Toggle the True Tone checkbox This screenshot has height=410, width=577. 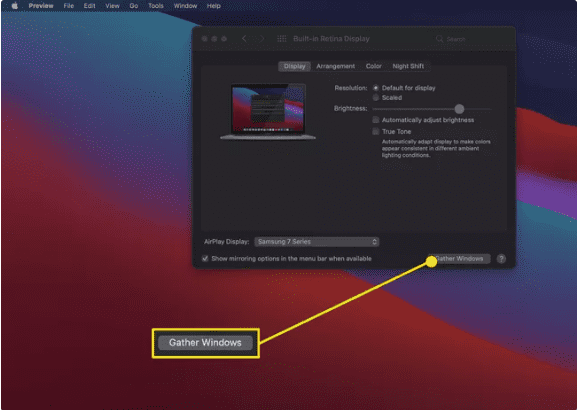click(376, 131)
